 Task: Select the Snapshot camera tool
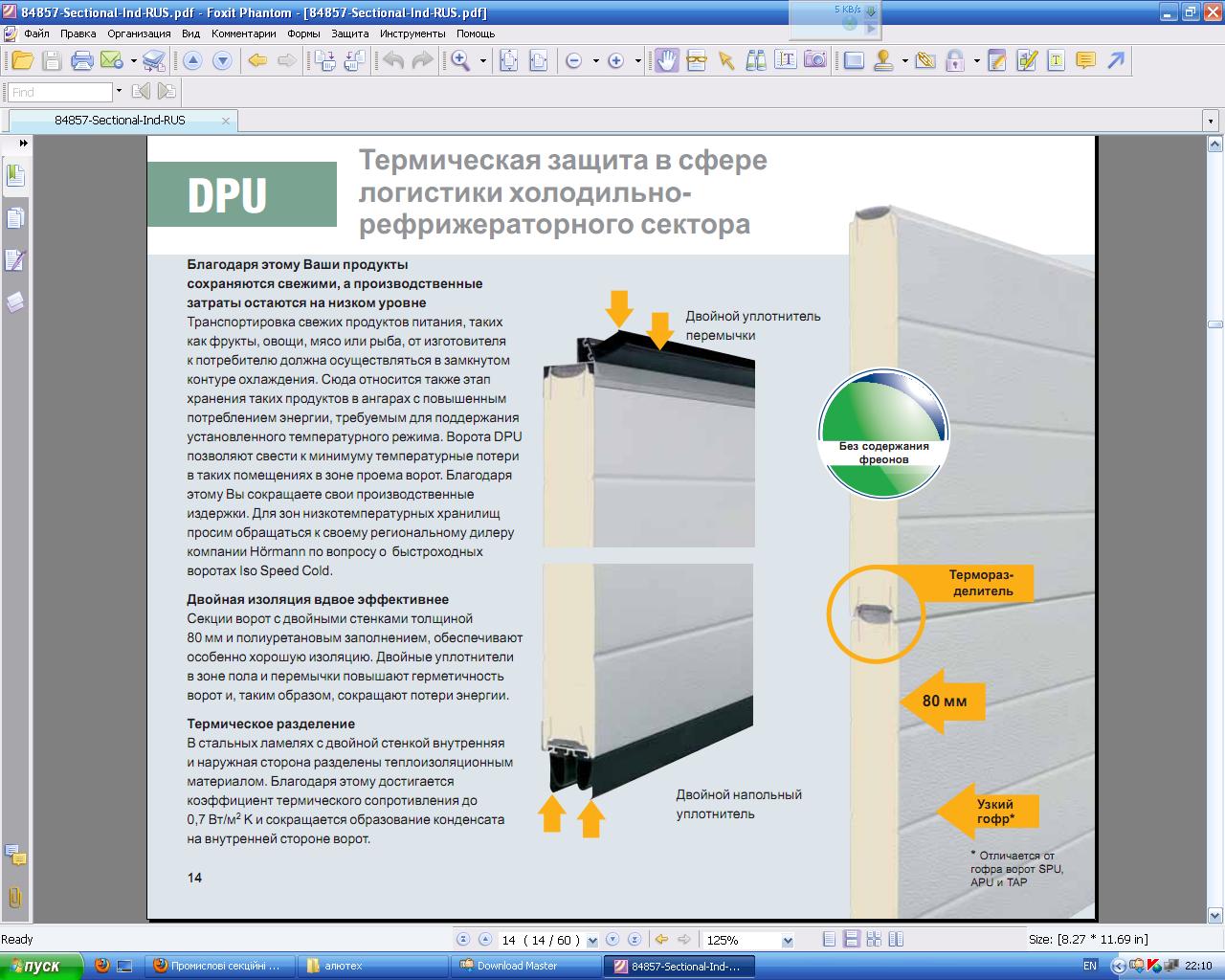[815, 60]
